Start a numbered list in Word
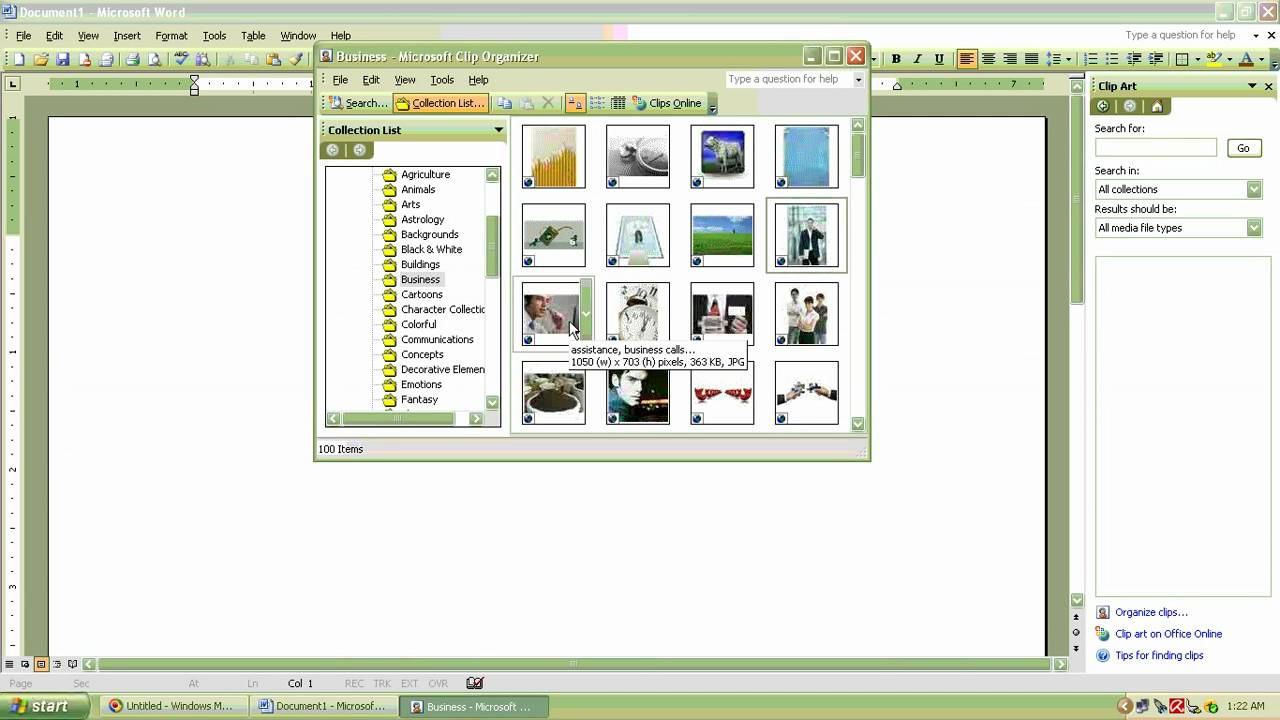The image size is (1280, 720). tap(1091, 59)
